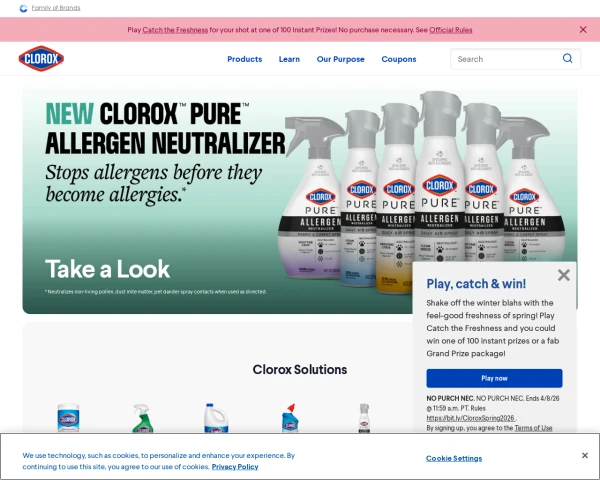Close the Play, catch & win popup
Screen dimensions: 600x480
pyautogui.click(x=564, y=275)
